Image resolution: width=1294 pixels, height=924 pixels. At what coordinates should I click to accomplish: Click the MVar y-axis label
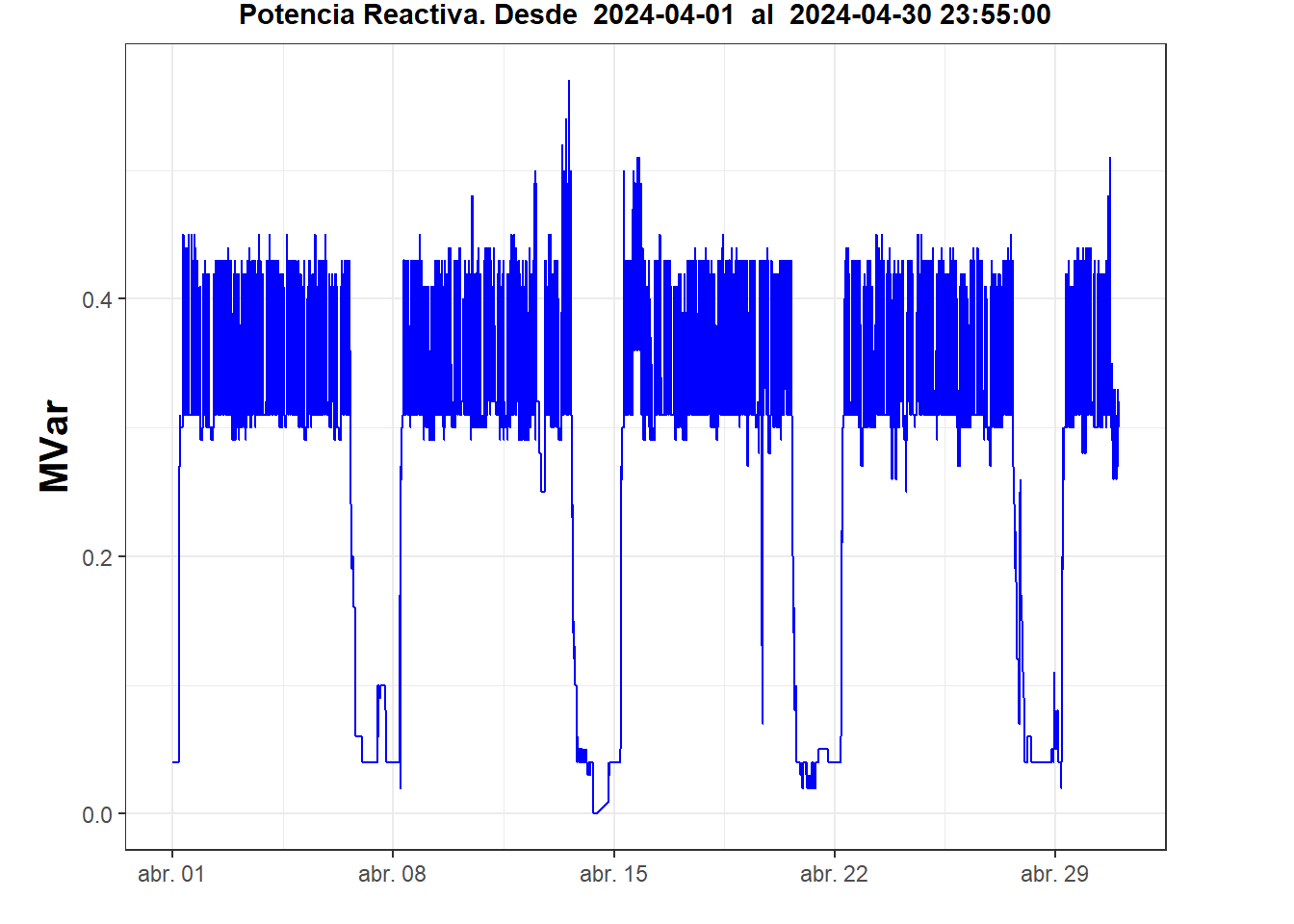(x=54, y=447)
